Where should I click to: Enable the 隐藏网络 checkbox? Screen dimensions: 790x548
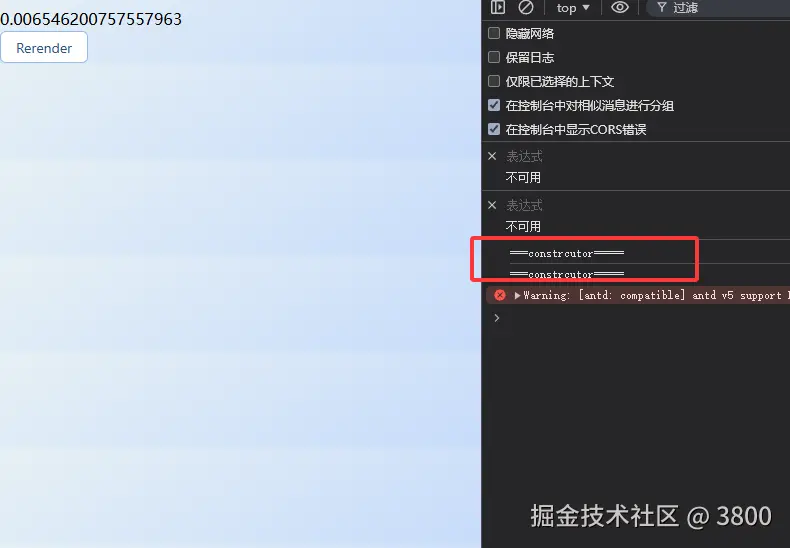click(x=494, y=33)
